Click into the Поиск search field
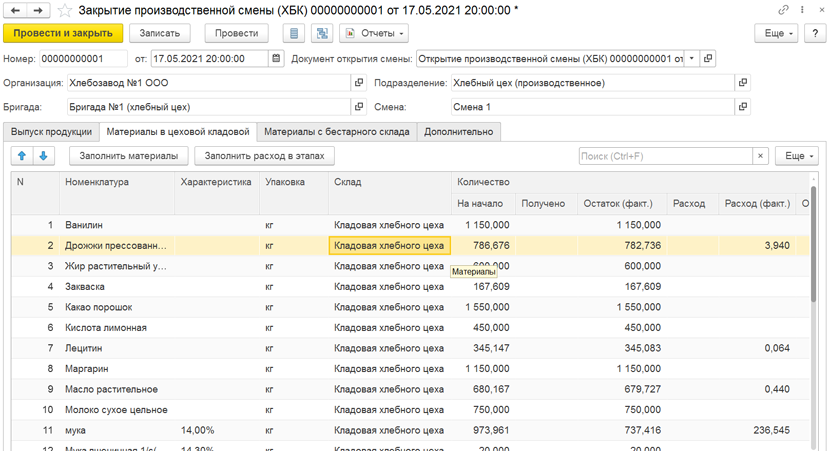The image size is (830, 451). pyautogui.click(x=665, y=156)
